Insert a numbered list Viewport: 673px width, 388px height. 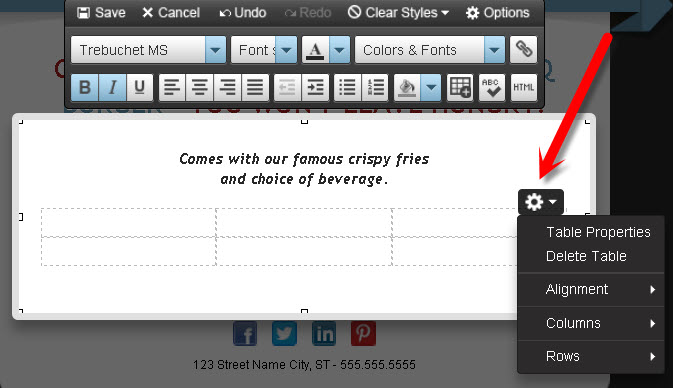[375, 88]
